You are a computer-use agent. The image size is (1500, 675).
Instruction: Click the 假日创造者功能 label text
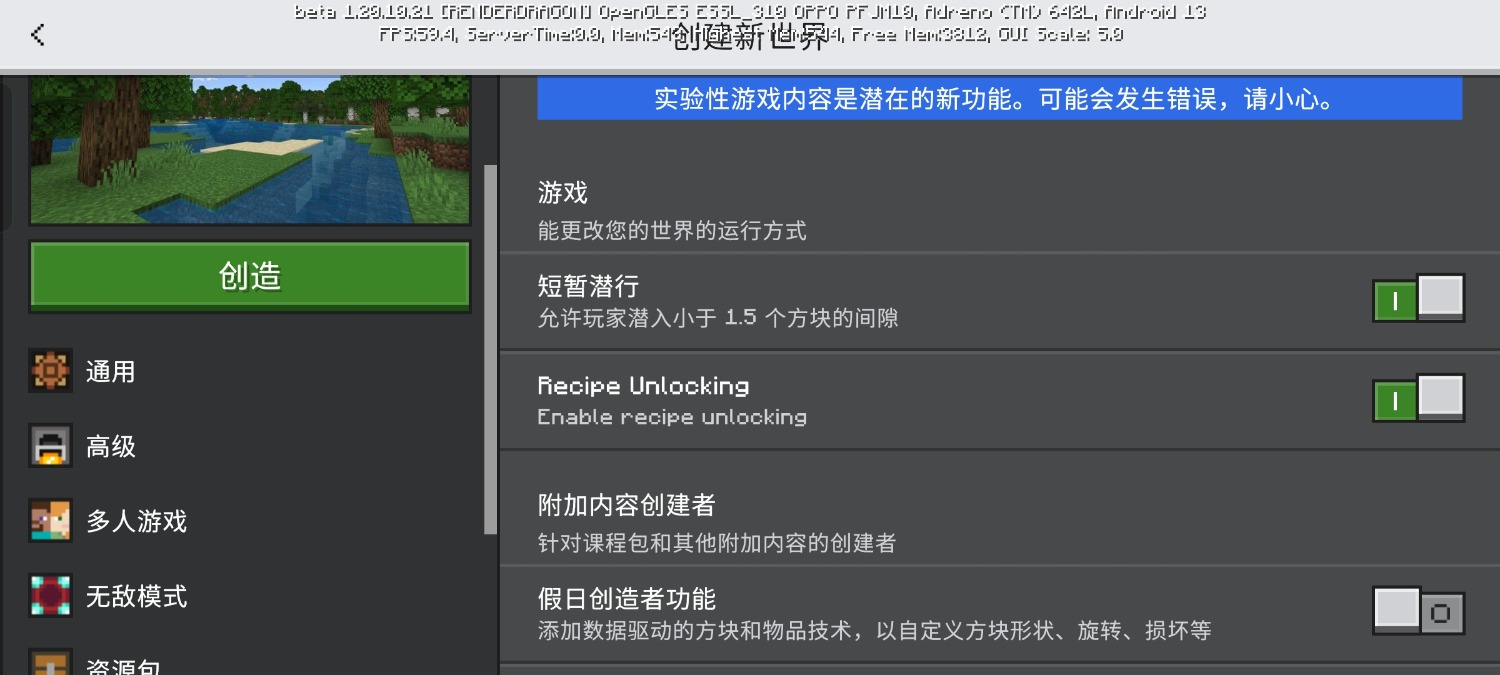click(627, 599)
